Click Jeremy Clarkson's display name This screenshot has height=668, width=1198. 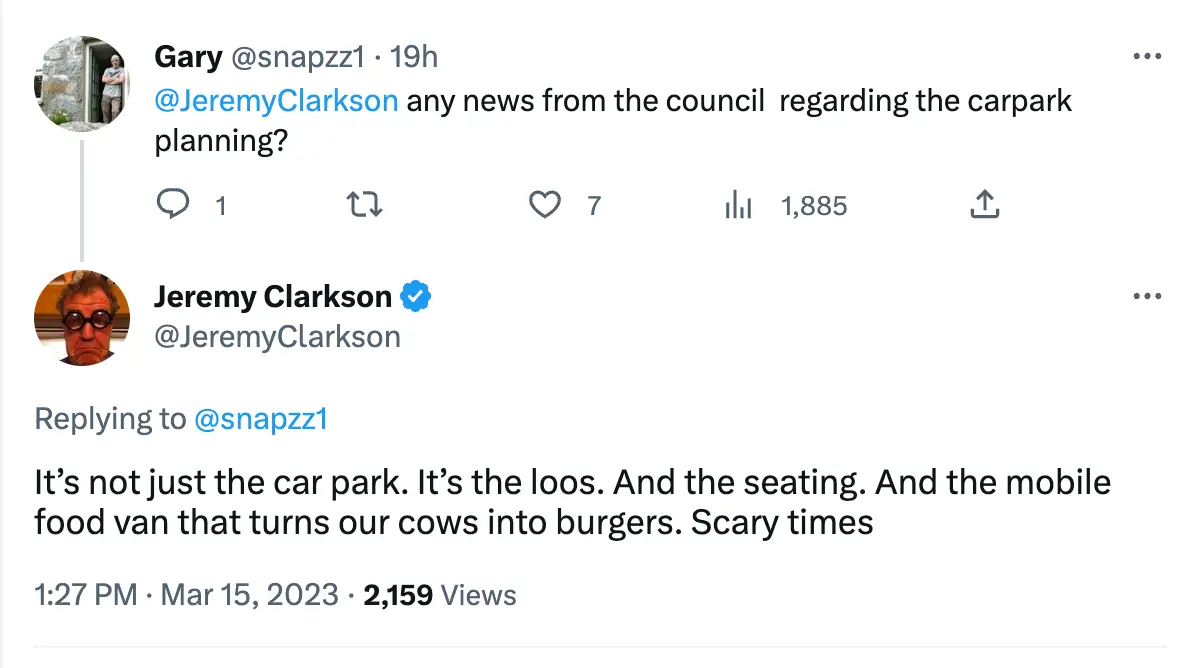[272, 296]
